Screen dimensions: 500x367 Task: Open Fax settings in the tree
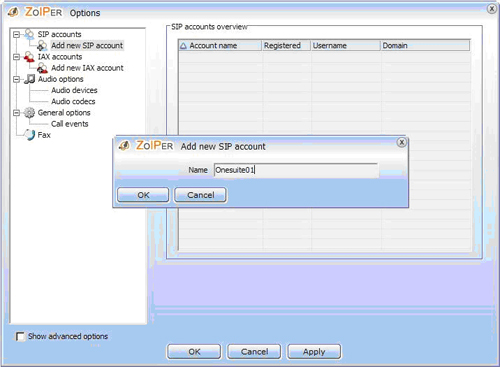(44, 135)
